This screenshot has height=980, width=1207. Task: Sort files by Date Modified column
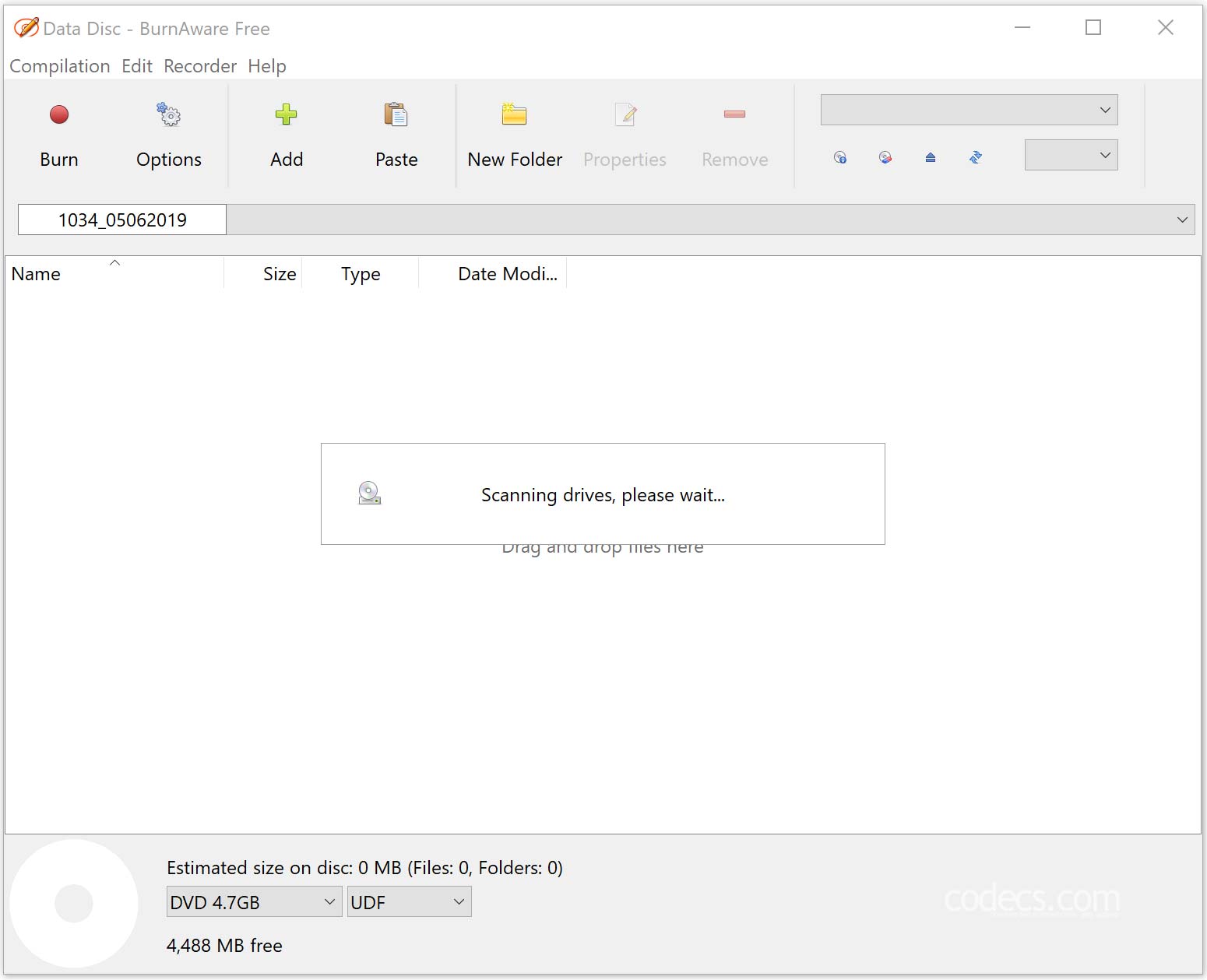pyautogui.click(x=493, y=273)
